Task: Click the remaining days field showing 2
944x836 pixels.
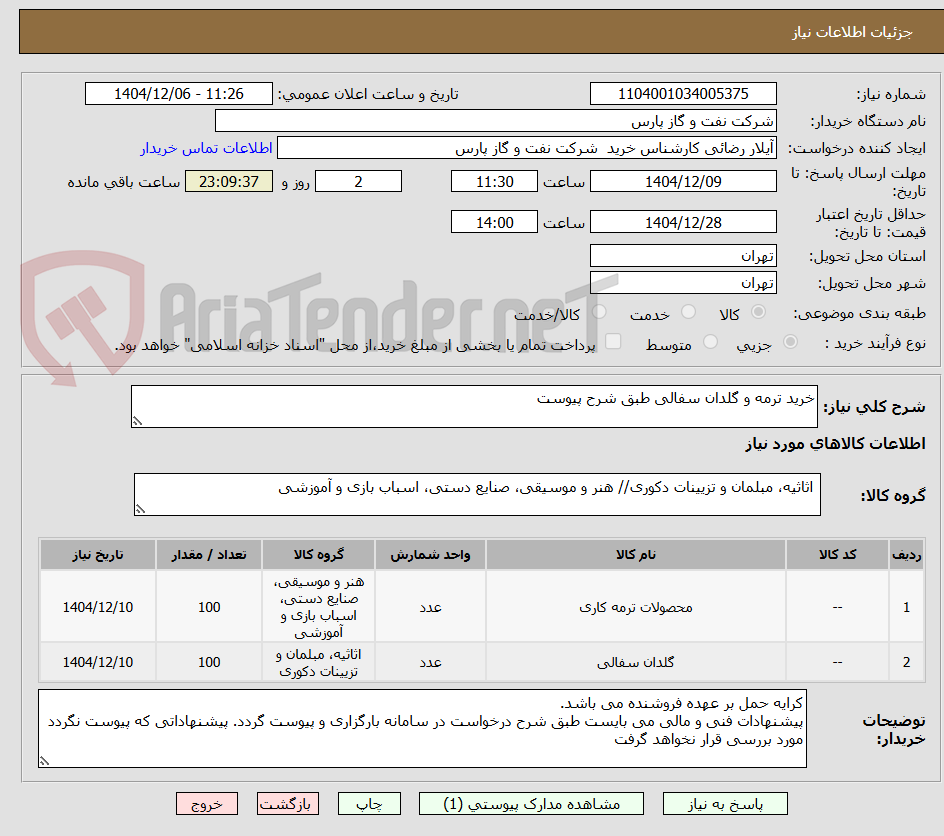Action: tap(358, 181)
